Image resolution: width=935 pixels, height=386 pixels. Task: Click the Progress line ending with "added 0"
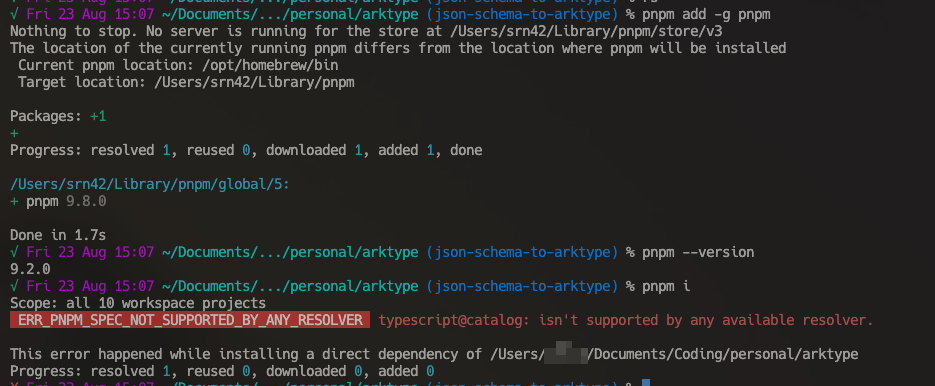click(x=222, y=371)
